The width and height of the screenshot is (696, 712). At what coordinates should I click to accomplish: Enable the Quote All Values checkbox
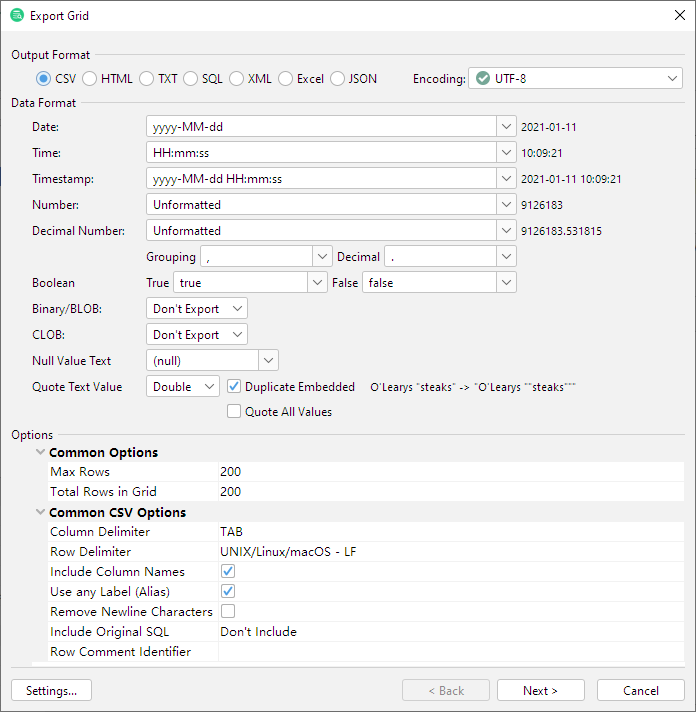point(234,411)
